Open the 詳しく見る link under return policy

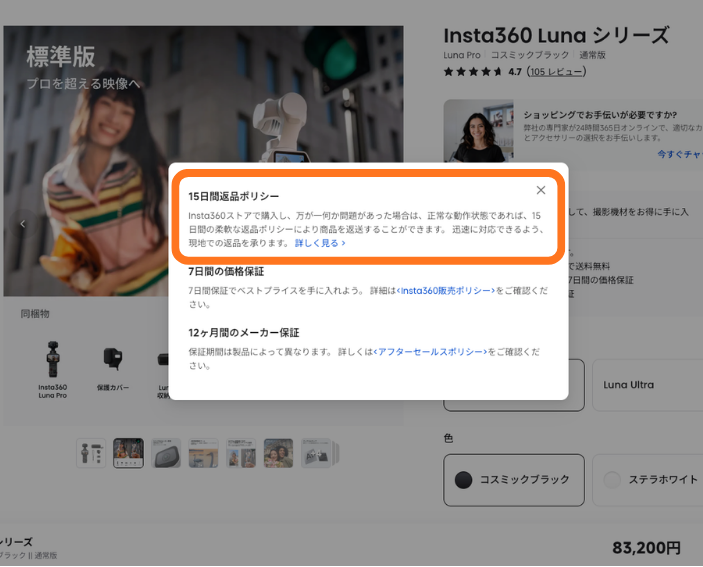pos(320,243)
